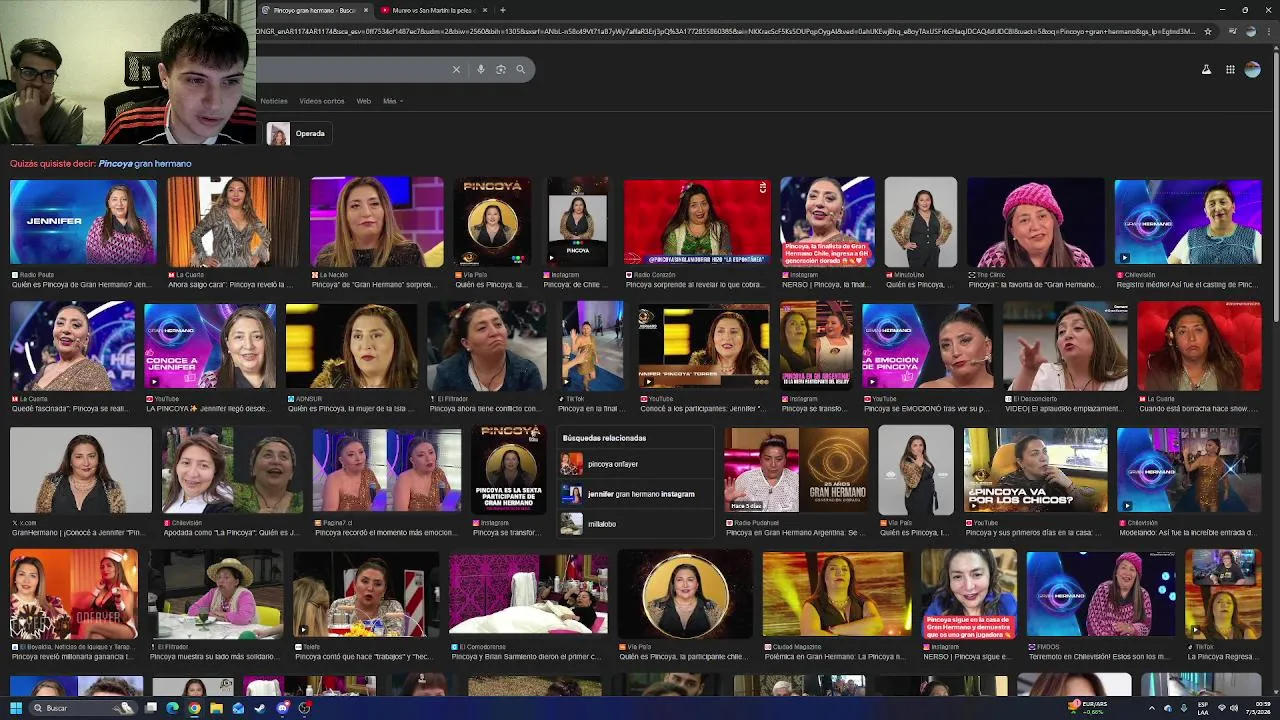The image size is (1280, 720).
Task: Close the Munro vs San Martin tab
Action: tap(485, 10)
